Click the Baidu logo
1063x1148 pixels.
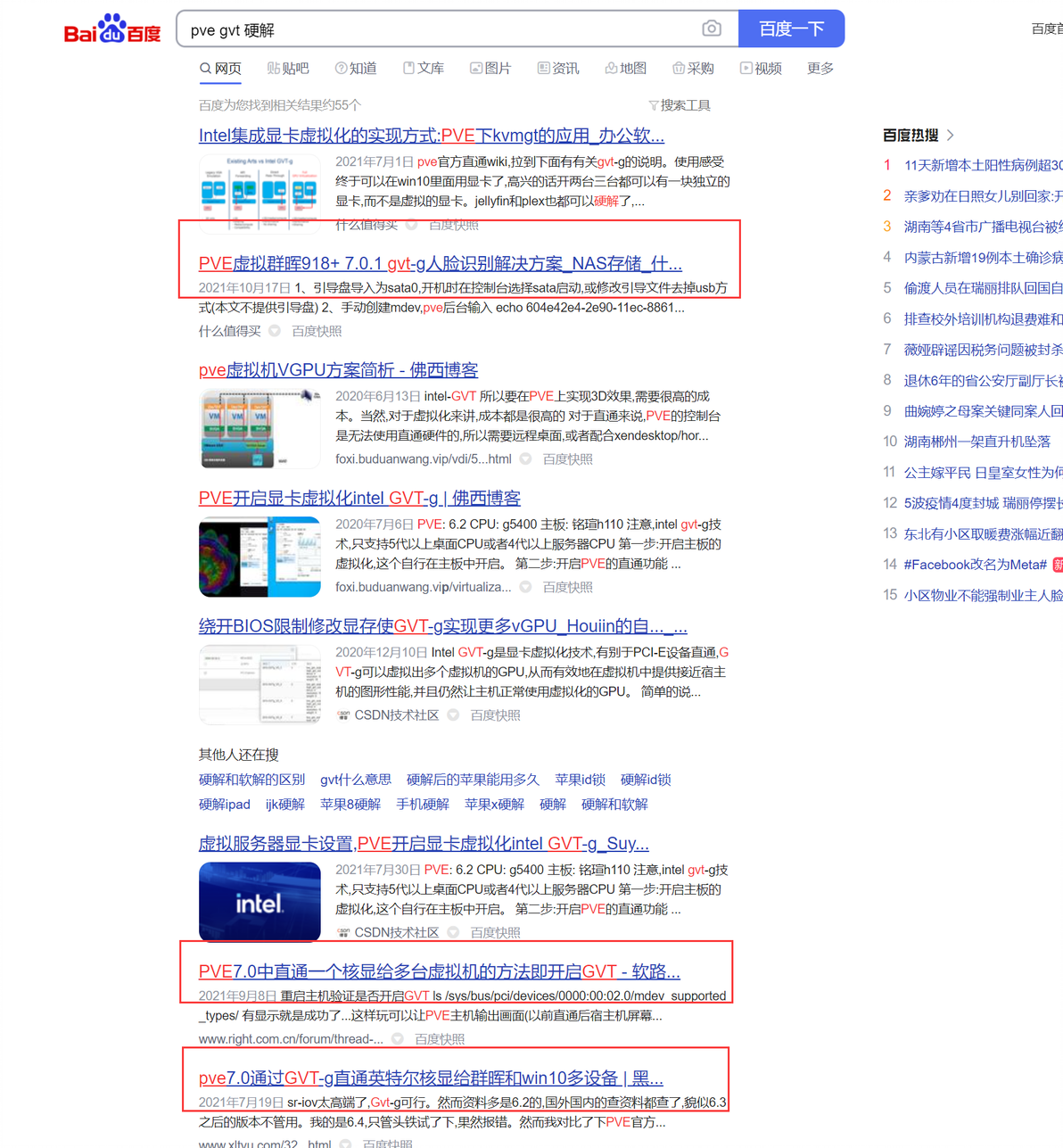point(112,29)
